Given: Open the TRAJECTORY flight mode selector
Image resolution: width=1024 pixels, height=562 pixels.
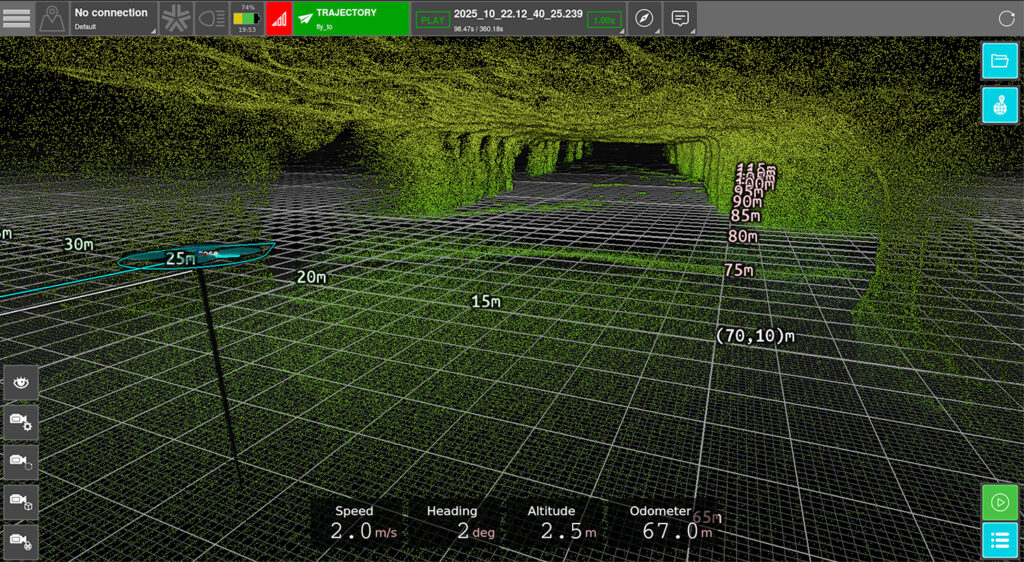Looking at the screenshot, I should click(351, 18).
